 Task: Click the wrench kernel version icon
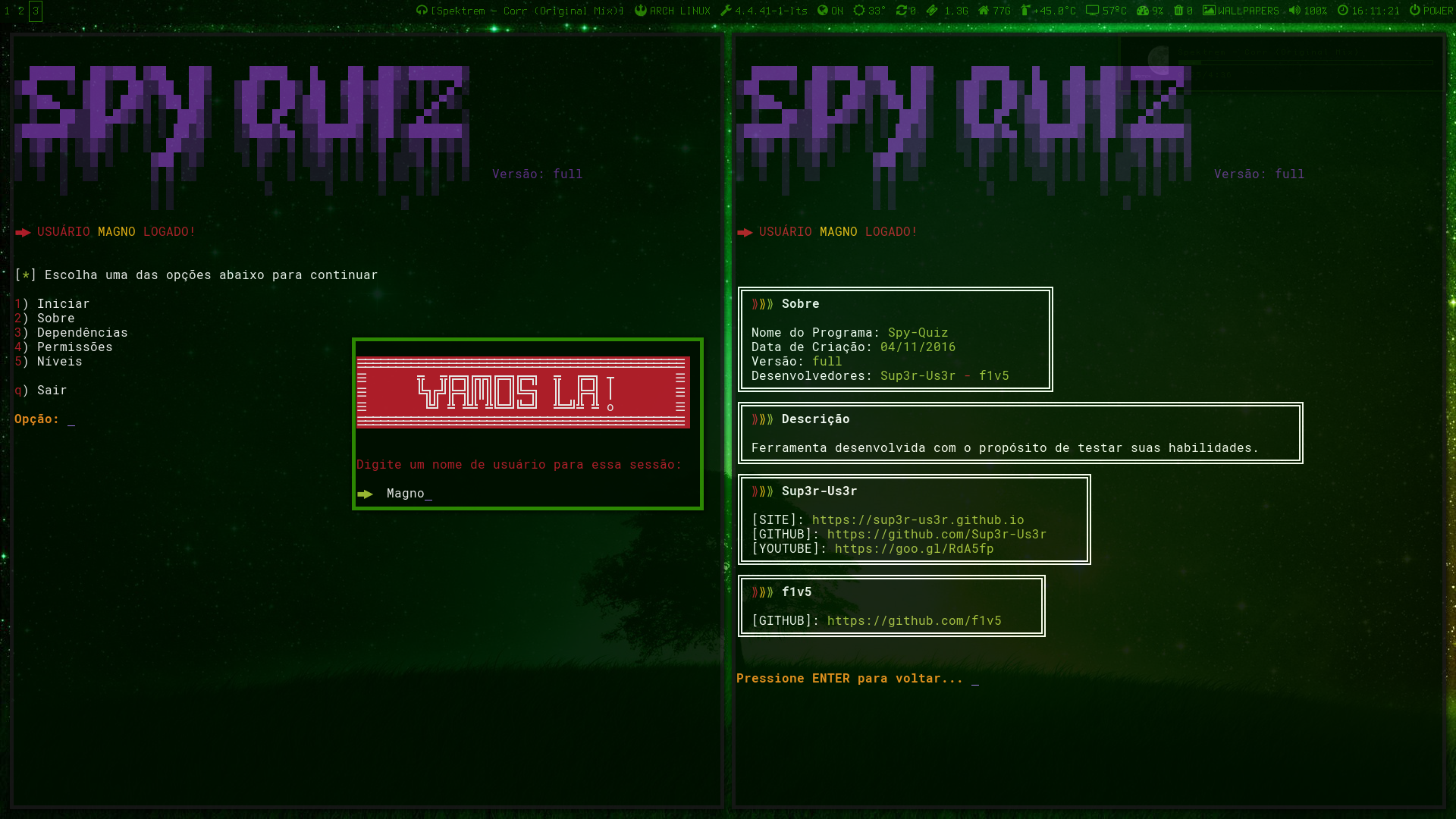[x=726, y=11]
